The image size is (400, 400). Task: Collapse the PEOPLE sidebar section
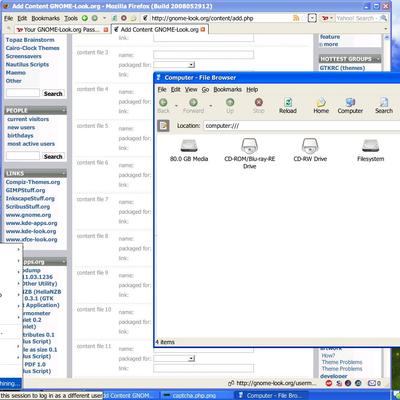(x=63, y=110)
